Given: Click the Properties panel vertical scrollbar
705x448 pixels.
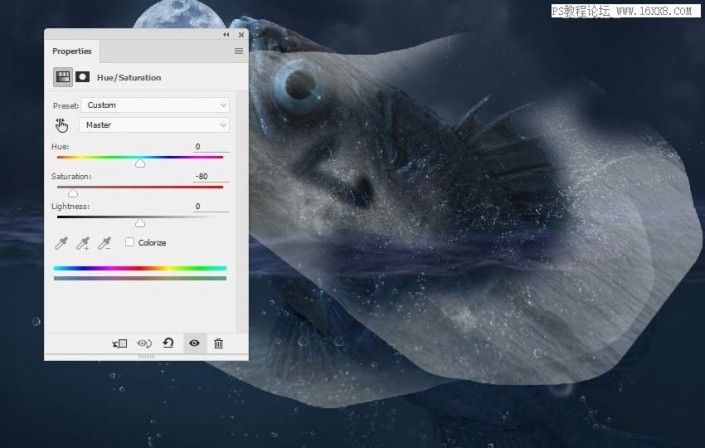Looking at the screenshot, I should click(x=241, y=211).
